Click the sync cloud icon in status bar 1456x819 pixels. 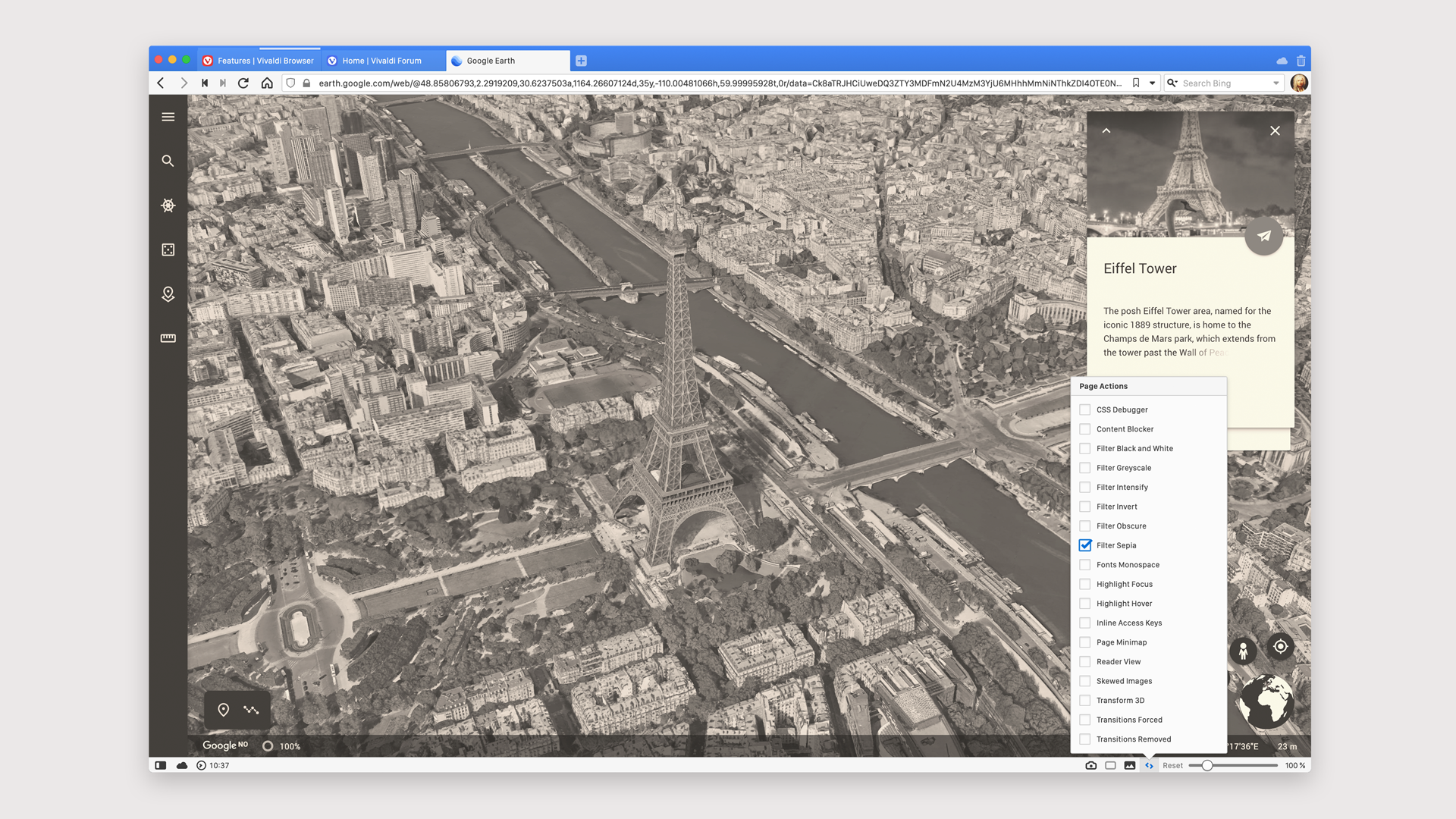point(182,765)
